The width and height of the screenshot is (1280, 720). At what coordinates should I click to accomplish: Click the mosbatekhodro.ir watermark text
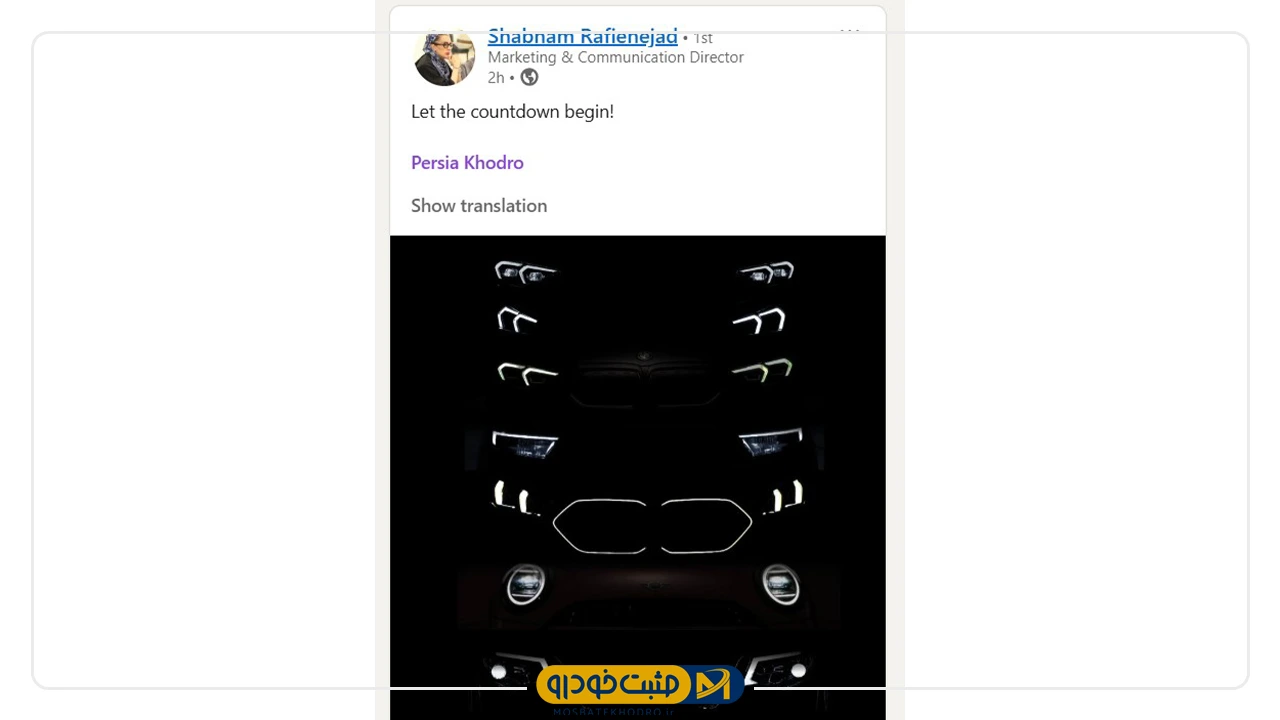click(x=613, y=712)
